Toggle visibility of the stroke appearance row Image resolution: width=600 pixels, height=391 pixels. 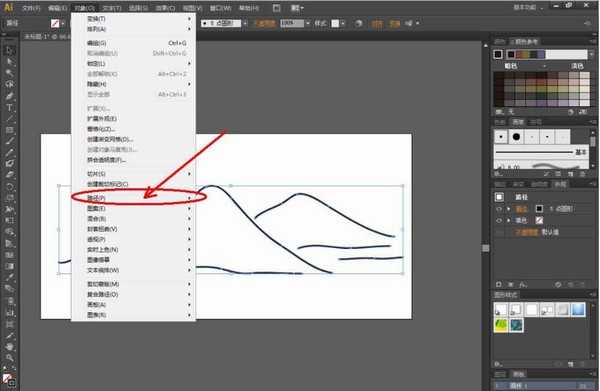coord(499,209)
